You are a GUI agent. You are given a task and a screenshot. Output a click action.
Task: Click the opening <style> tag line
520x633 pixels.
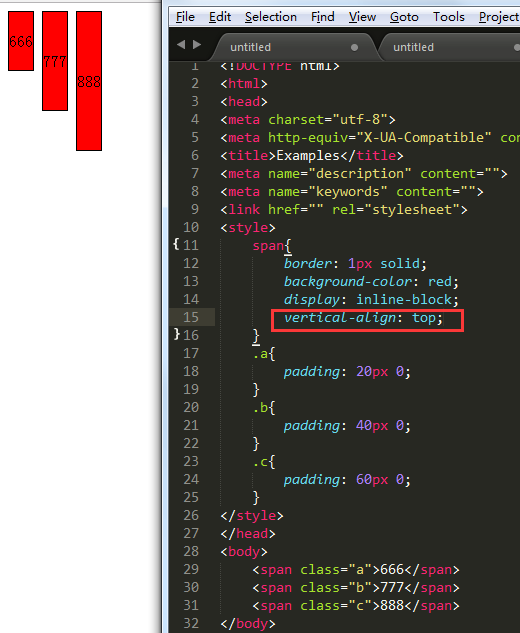[x=248, y=228]
